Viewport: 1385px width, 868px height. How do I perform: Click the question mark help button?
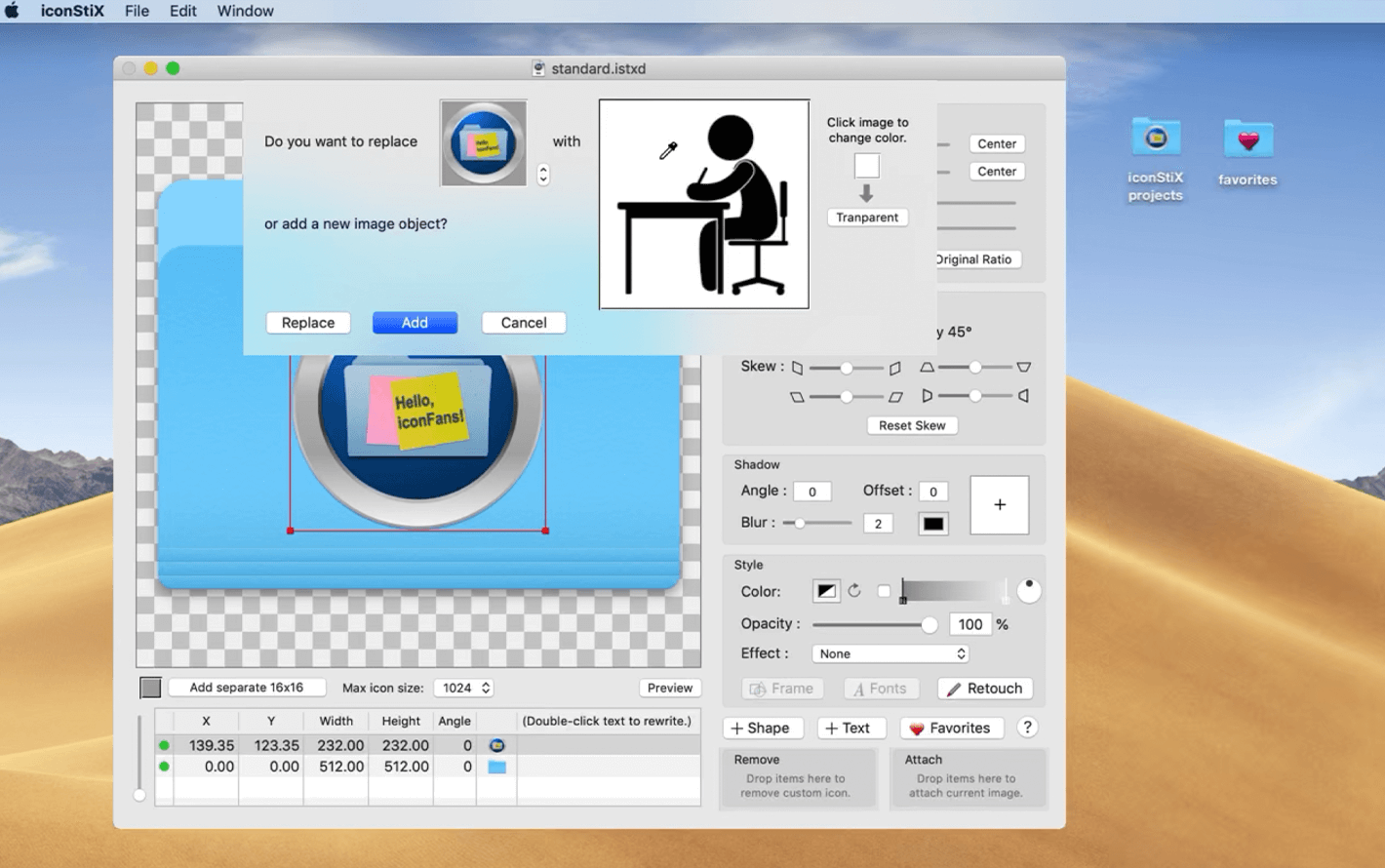1027,728
